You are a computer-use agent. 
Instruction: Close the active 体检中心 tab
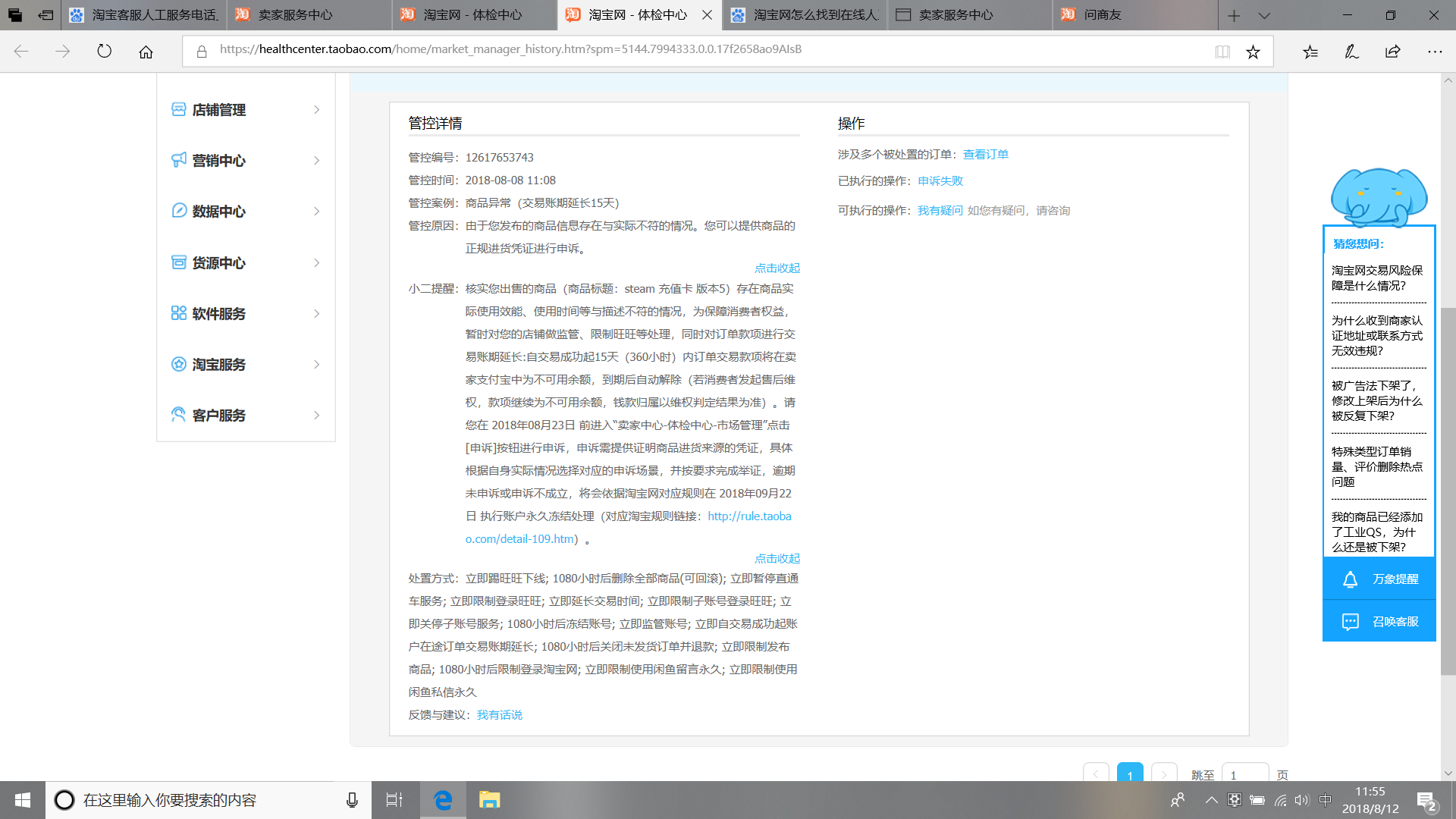click(707, 15)
